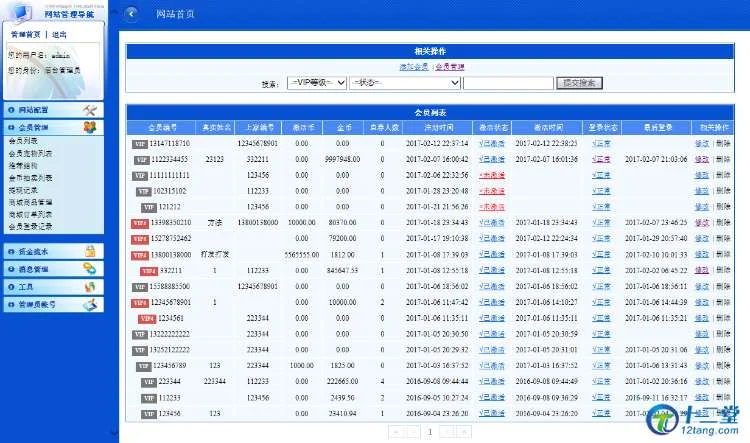Click the VIP badge of member 13147118710
Viewport: 750px width, 443px height.
click(139, 144)
